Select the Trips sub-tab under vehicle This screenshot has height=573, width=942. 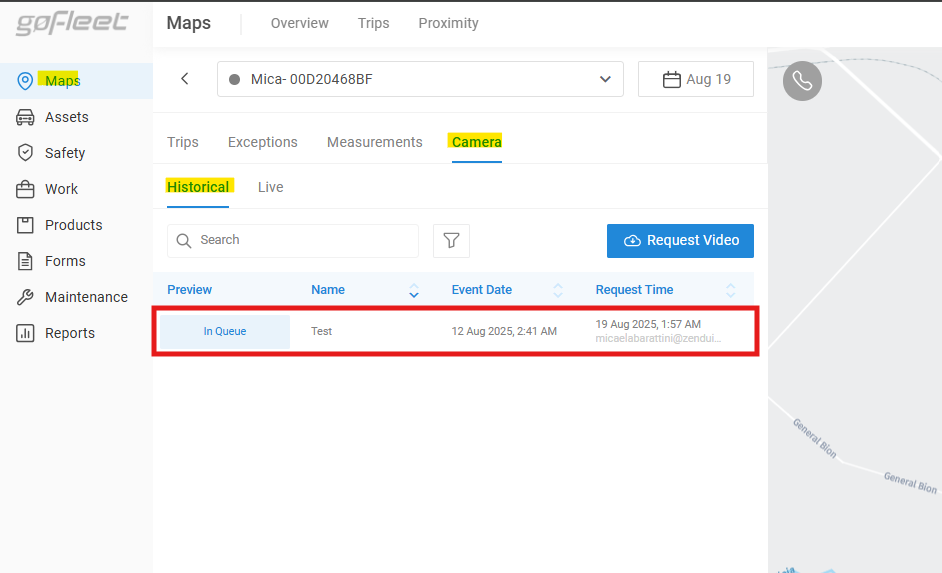[183, 142]
